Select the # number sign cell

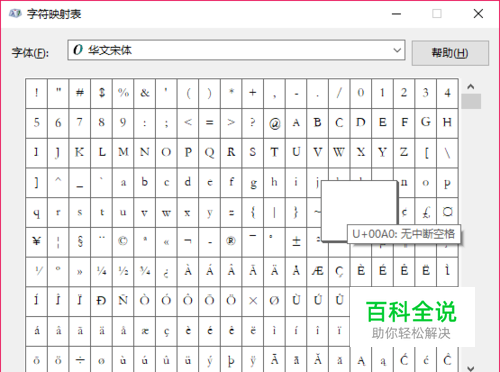pyautogui.click(x=80, y=93)
